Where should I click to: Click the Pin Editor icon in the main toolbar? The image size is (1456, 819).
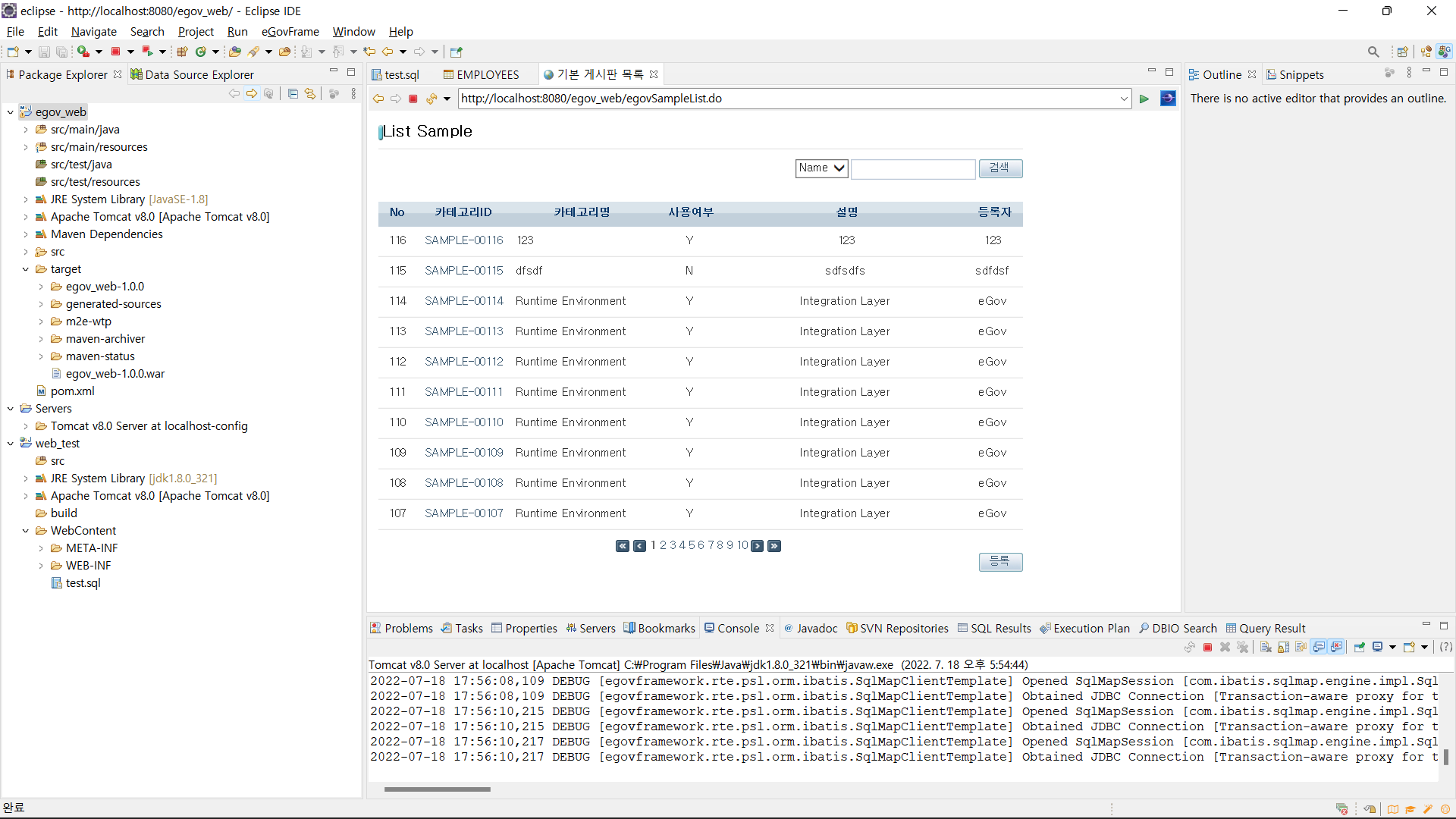456,52
